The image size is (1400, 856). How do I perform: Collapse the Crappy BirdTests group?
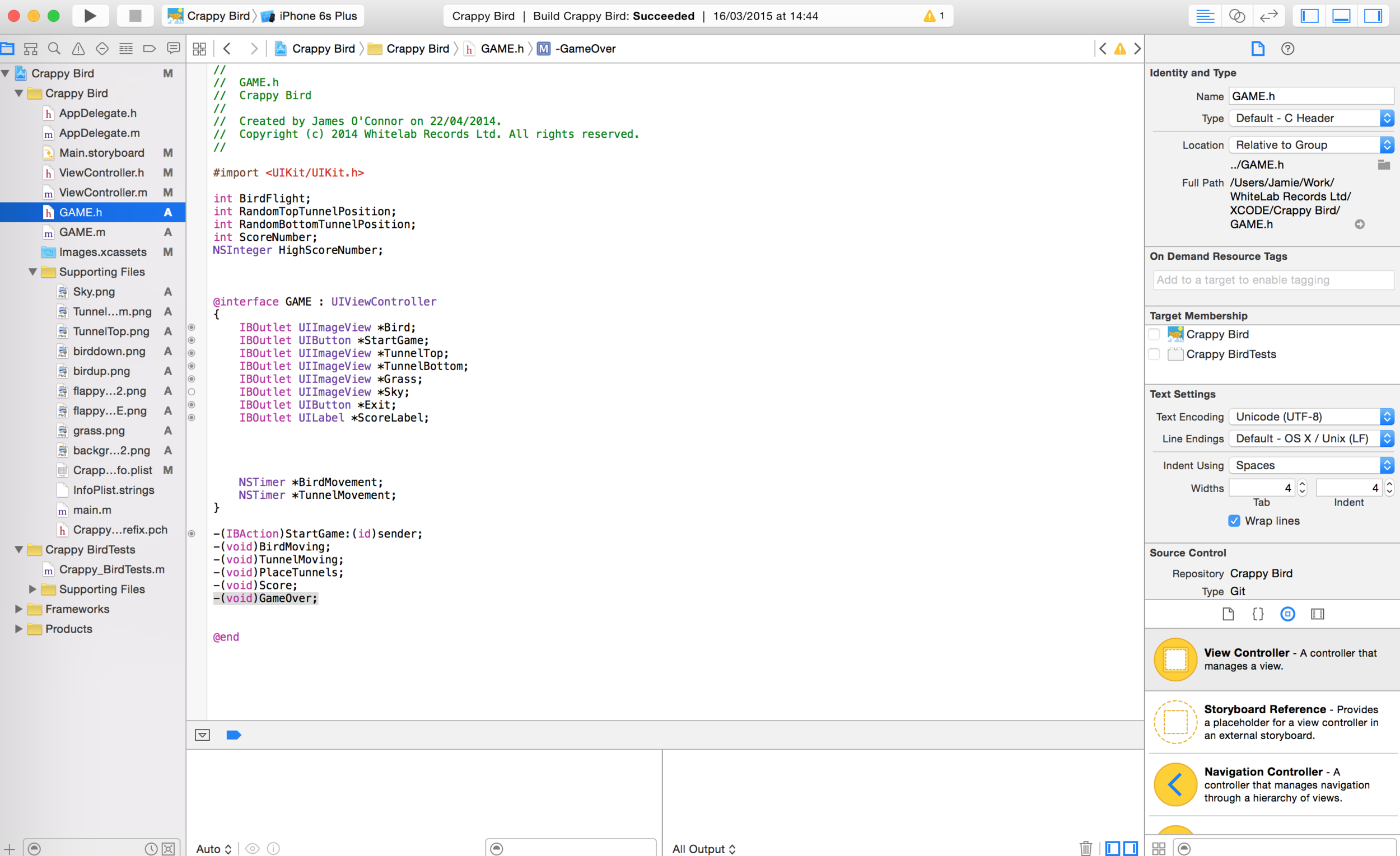(x=18, y=550)
